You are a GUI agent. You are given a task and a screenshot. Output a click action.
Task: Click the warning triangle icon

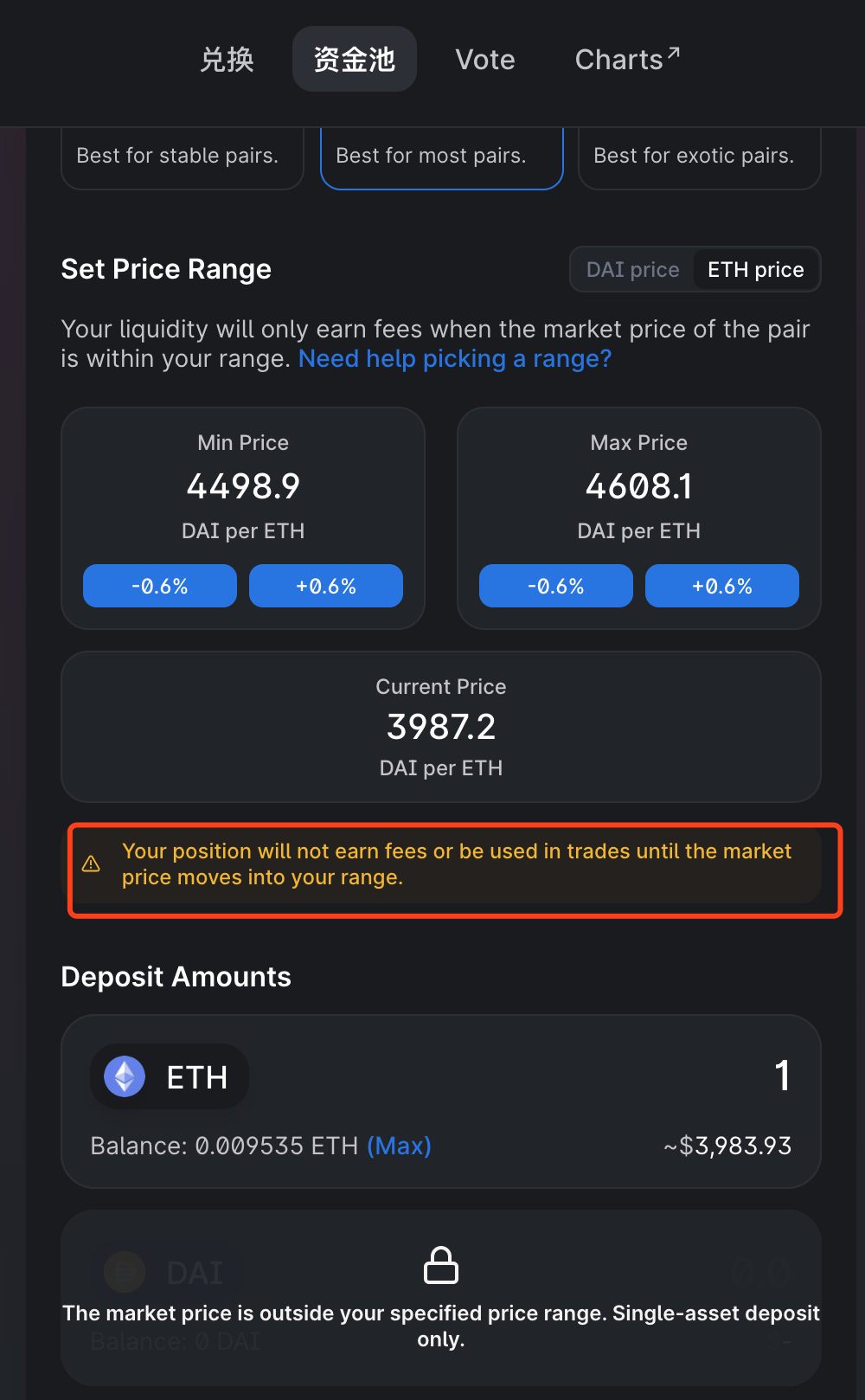[x=91, y=864]
